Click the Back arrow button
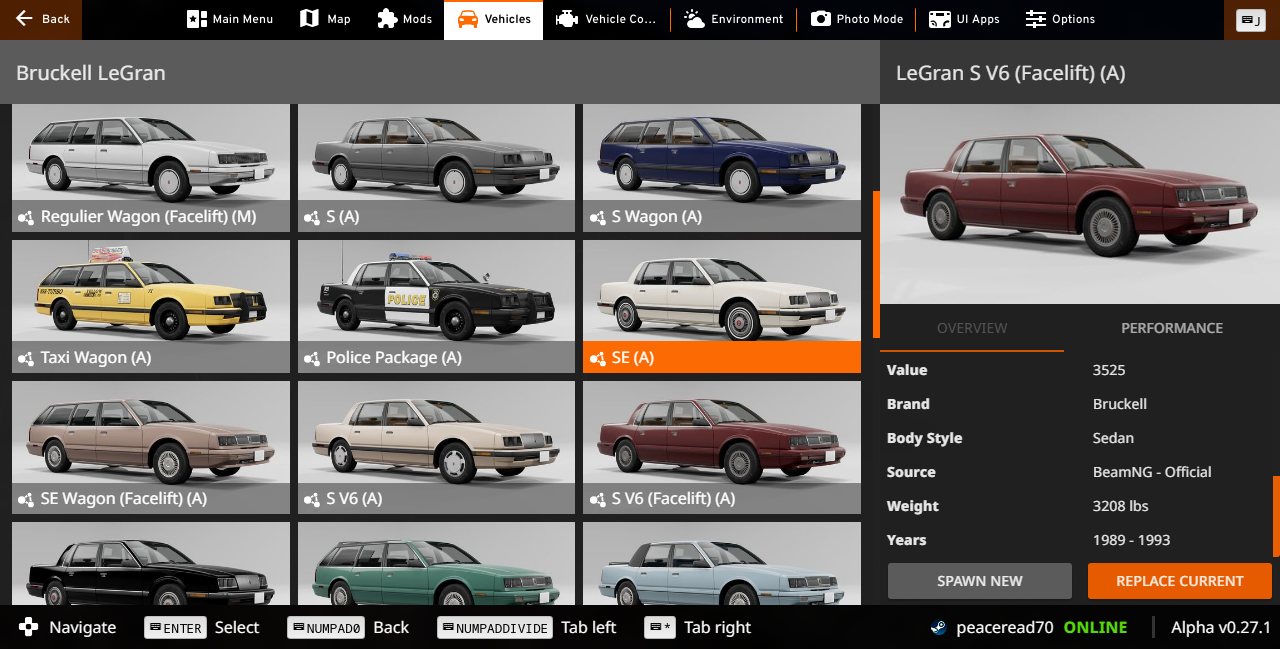The image size is (1280, 649). [x=41, y=19]
